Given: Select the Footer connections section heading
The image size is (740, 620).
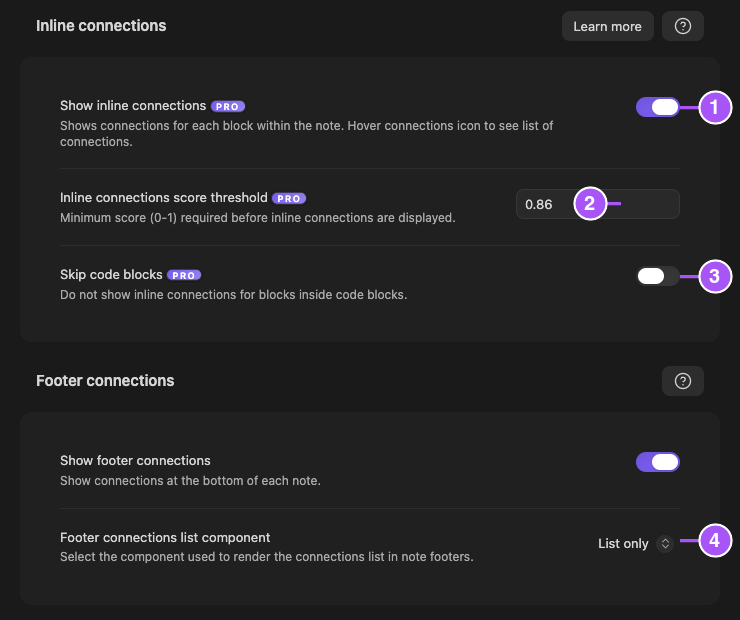Looking at the screenshot, I should [105, 380].
